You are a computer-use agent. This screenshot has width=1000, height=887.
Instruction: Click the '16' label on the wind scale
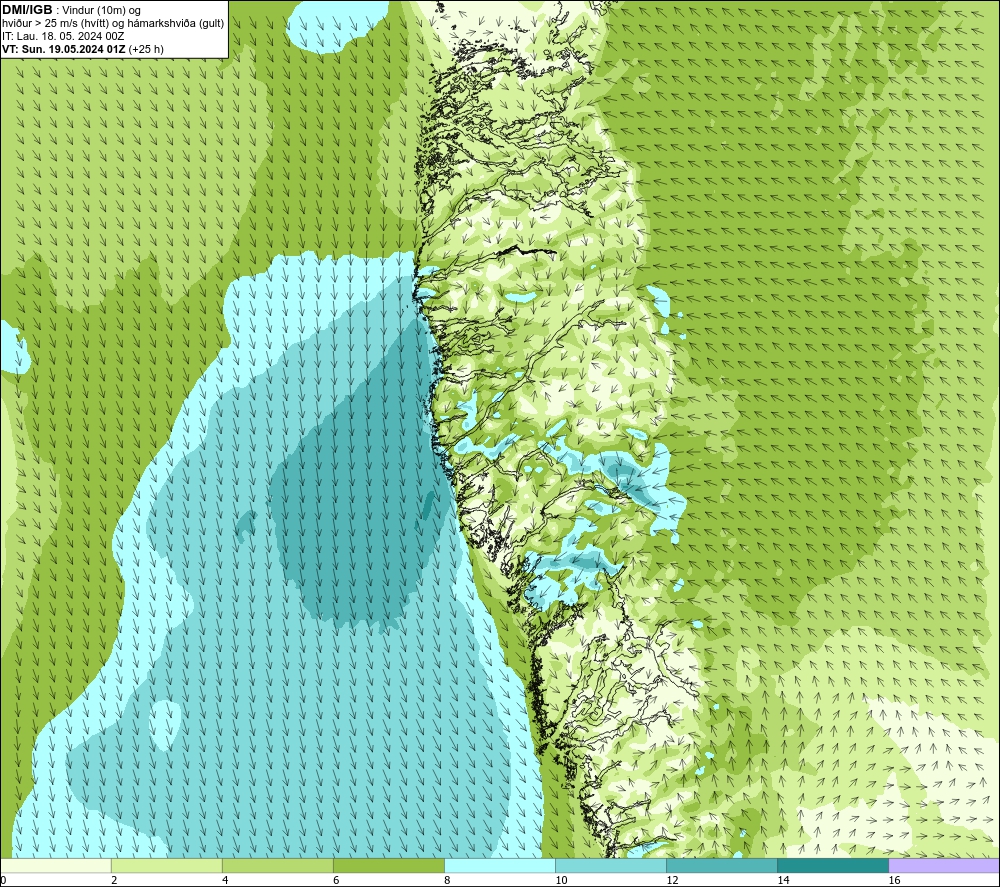[893, 880]
